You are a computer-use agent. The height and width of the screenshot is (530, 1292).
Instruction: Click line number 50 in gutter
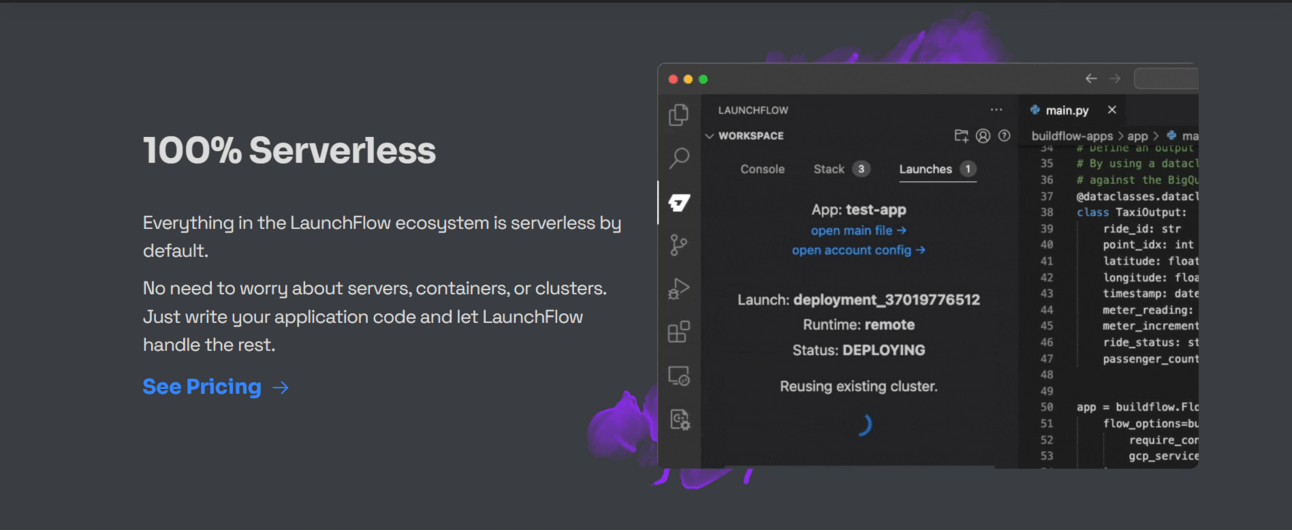tap(1047, 407)
